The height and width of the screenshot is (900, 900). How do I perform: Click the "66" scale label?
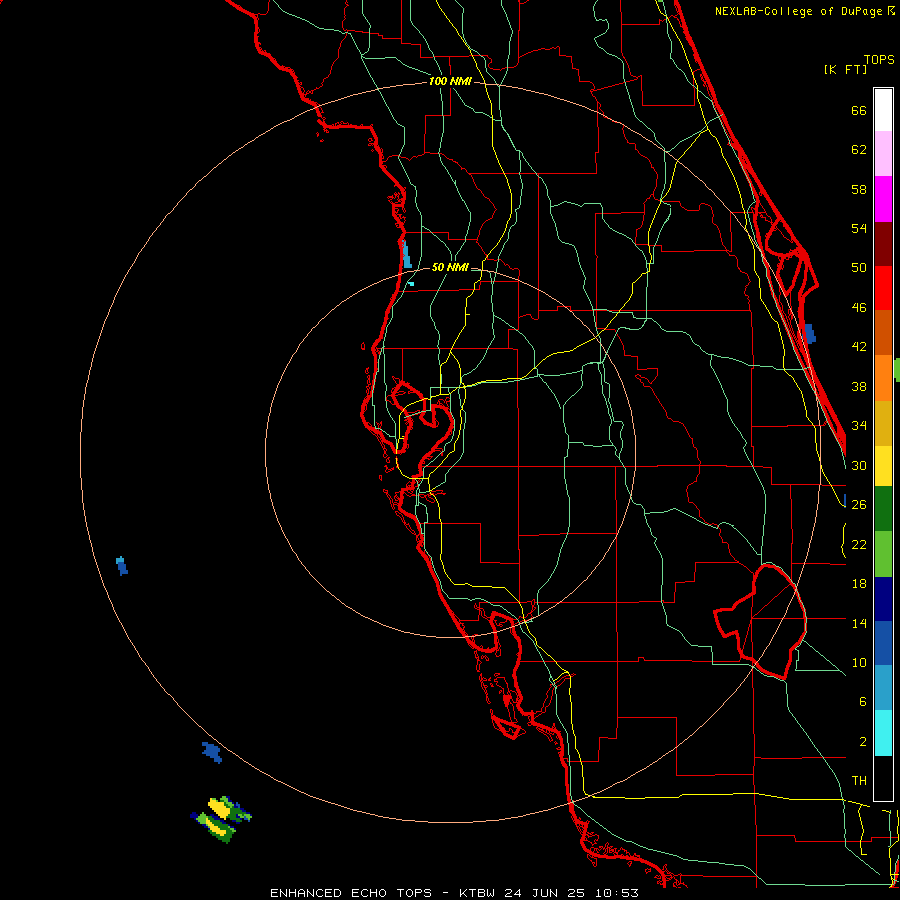tap(859, 110)
